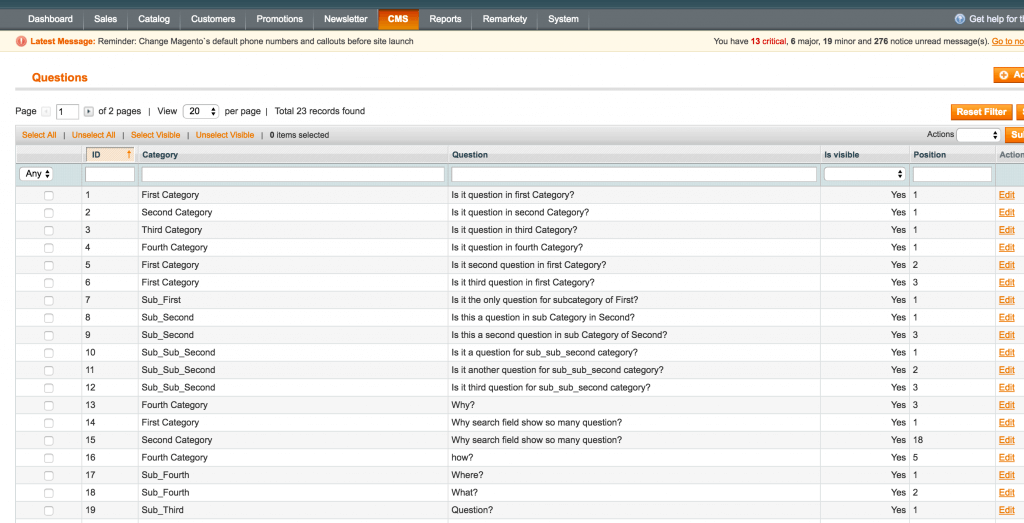Click the Get help question mark icon

pyautogui.click(x=961, y=19)
